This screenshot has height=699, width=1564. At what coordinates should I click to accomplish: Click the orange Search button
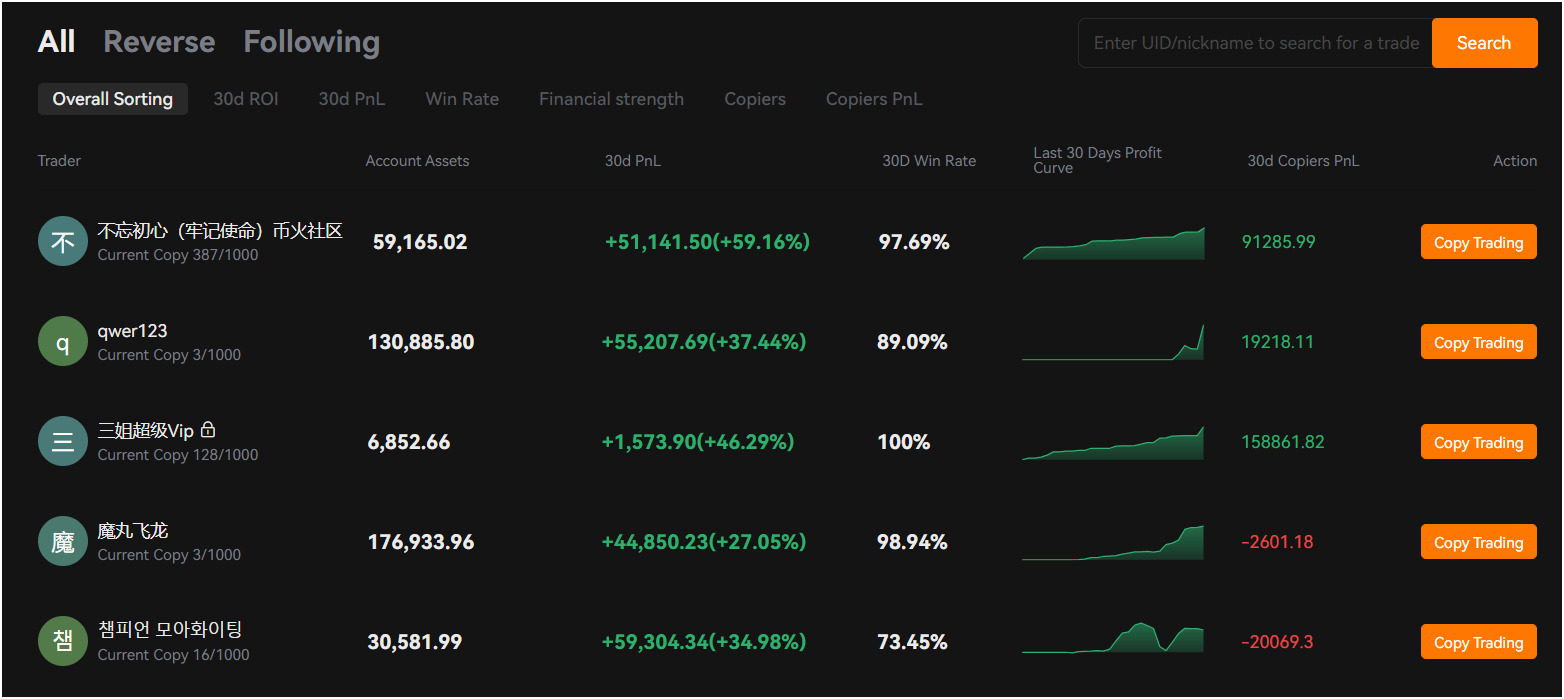(x=1484, y=43)
